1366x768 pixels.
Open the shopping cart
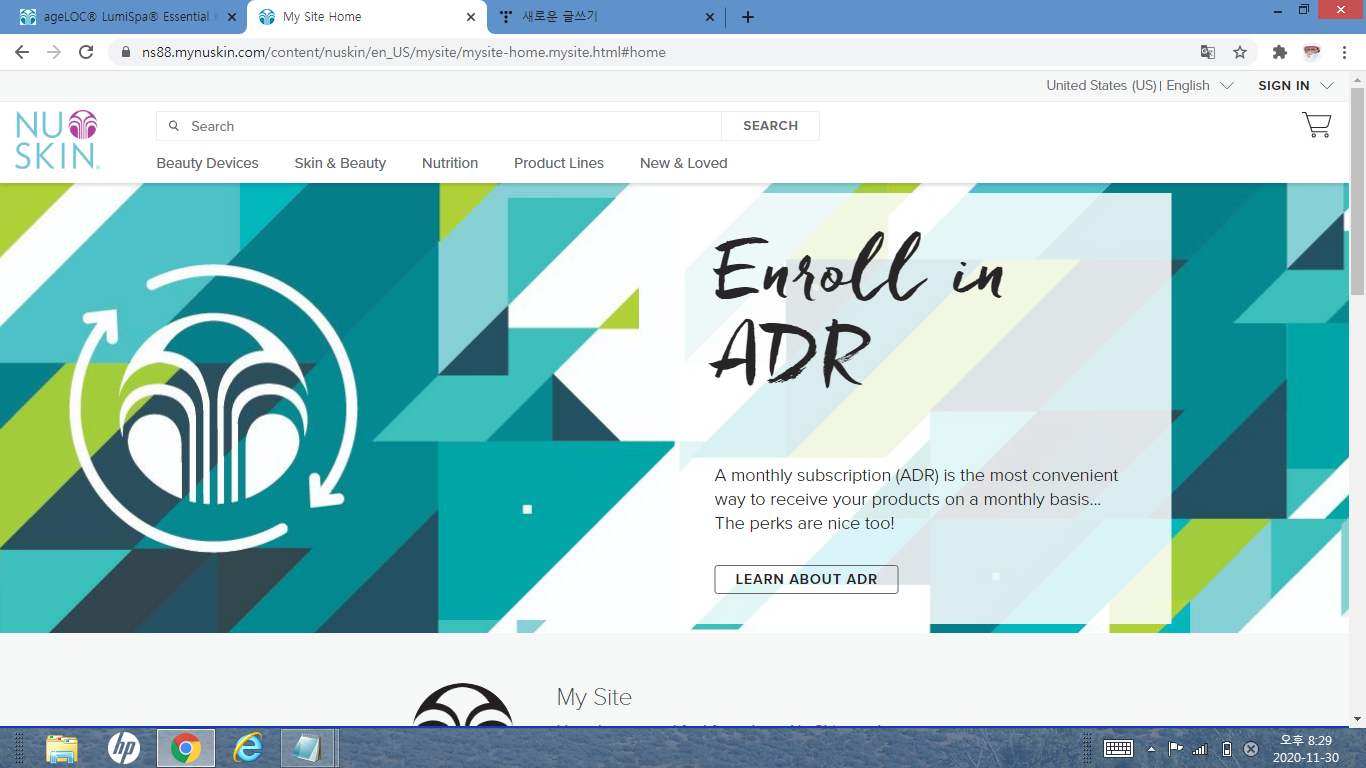pyautogui.click(x=1317, y=125)
